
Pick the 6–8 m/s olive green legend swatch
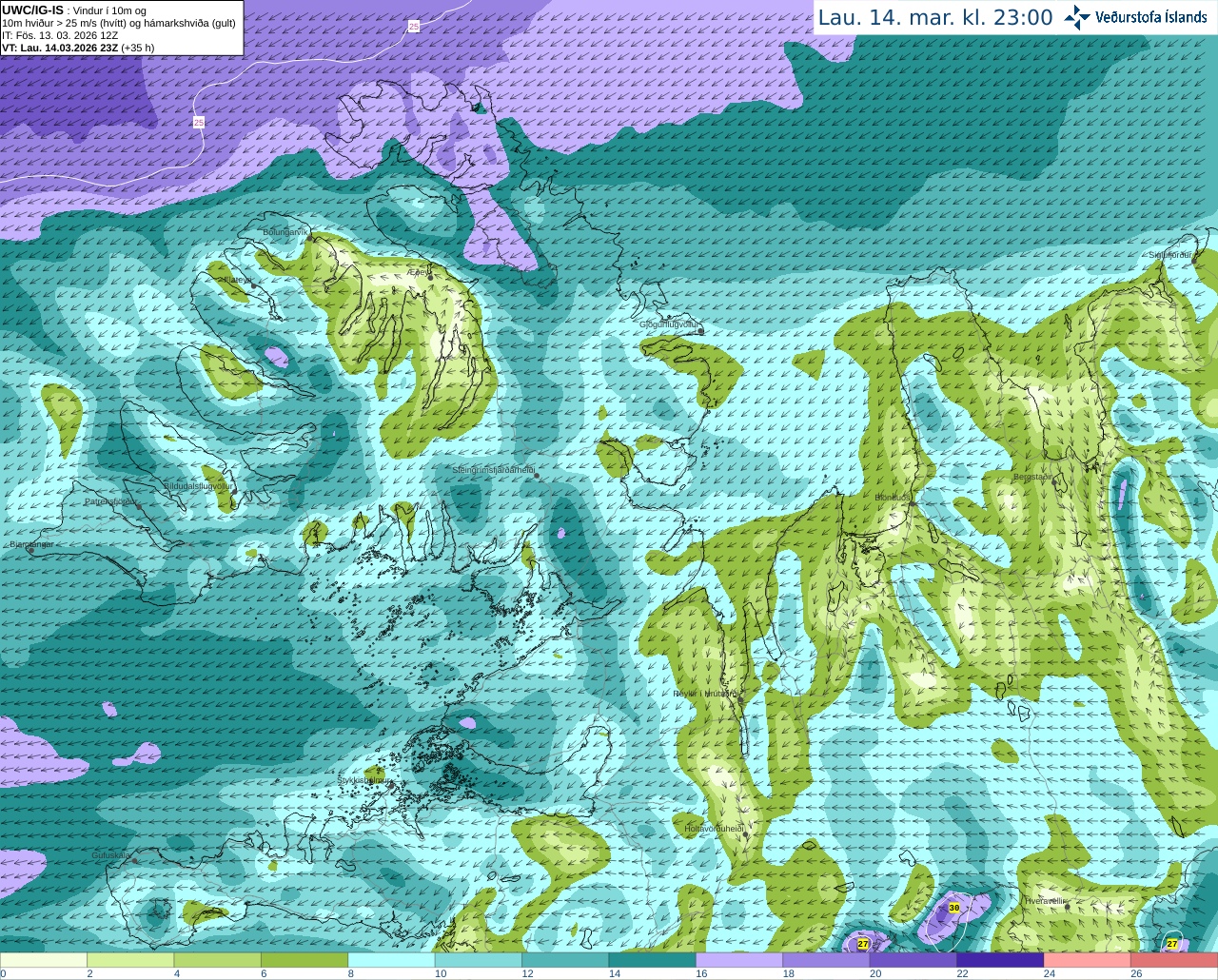[x=304, y=960]
